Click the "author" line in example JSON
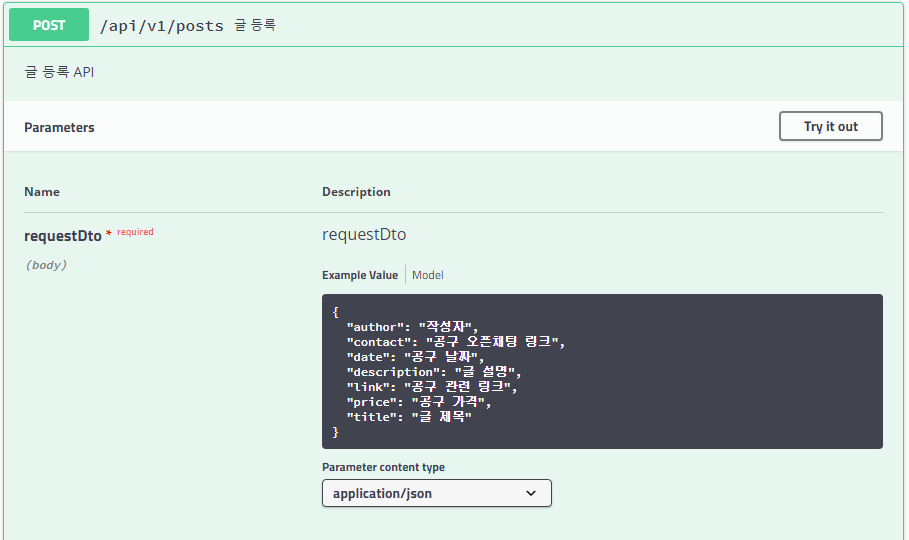The height and width of the screenshot is (540, 909). [x=412, y=327]
